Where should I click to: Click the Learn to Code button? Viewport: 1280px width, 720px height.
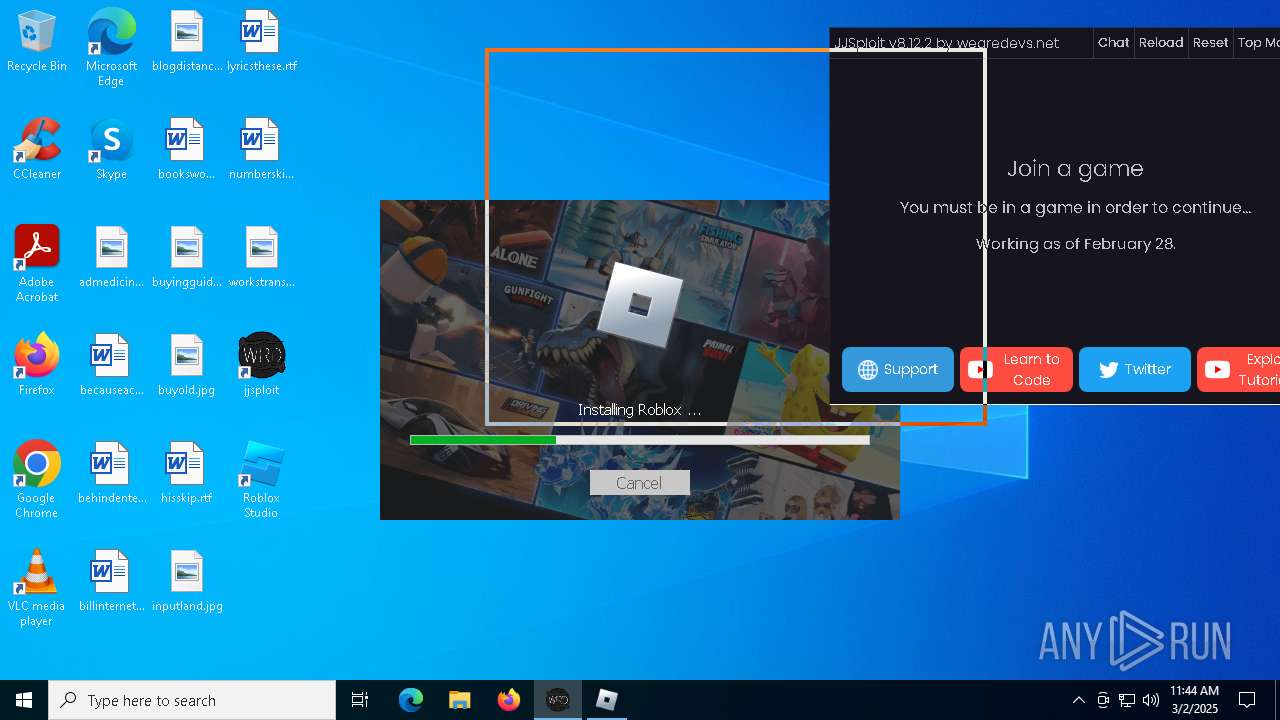[x=1016, y=370]
